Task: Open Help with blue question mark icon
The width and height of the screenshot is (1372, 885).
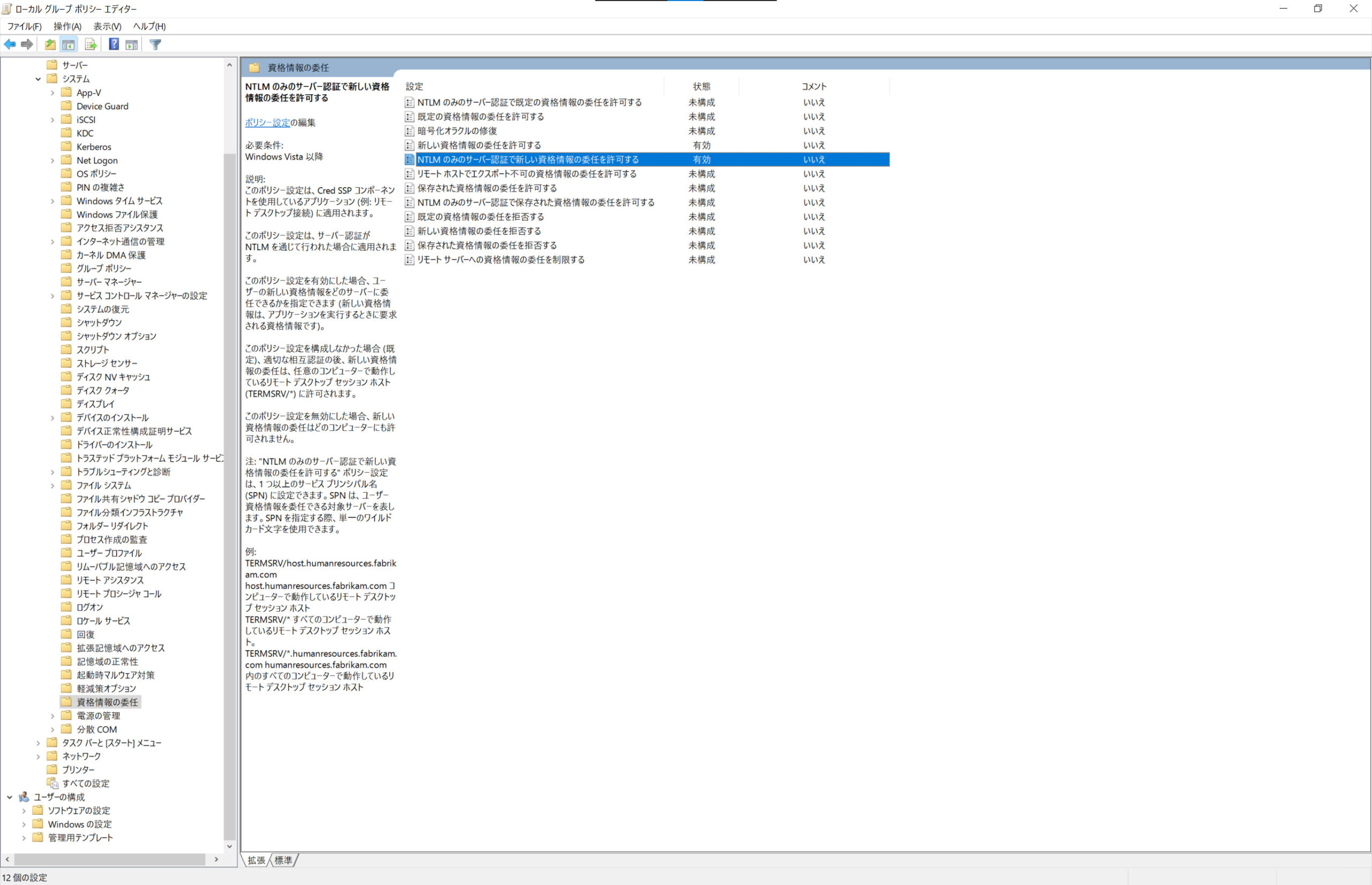Action: (x=114, y=44)
